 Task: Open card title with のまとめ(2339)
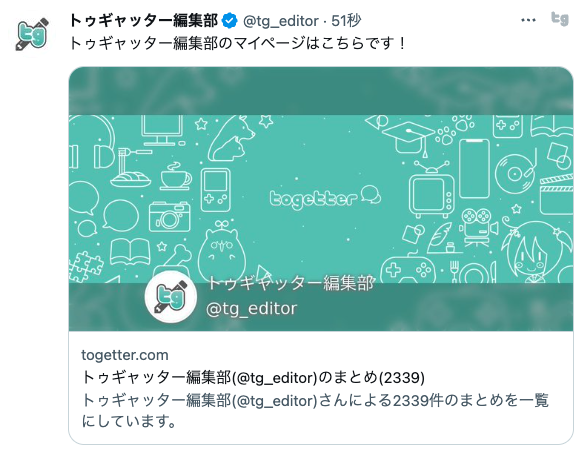(253, 377)
